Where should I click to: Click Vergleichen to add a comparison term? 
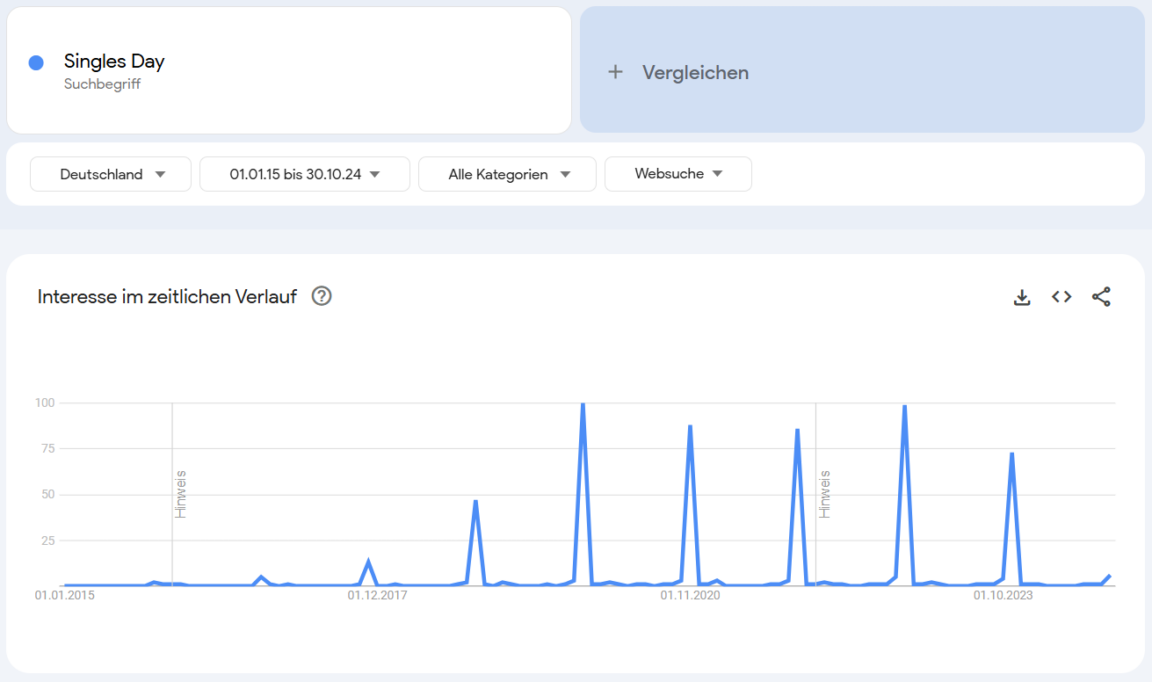695,72
